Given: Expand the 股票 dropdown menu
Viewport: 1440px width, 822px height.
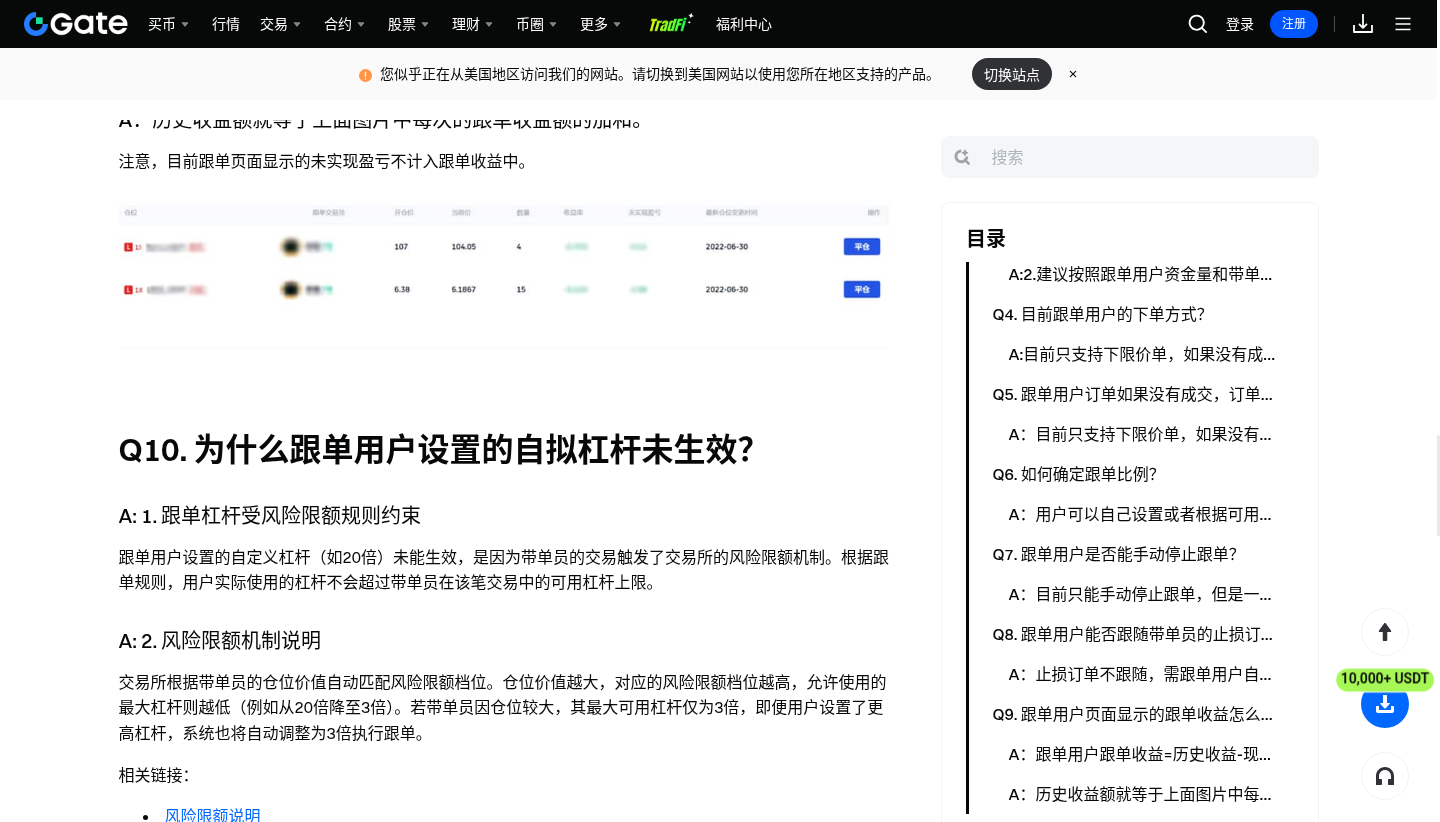Looking at the screenshot, I should click(409, 24).
